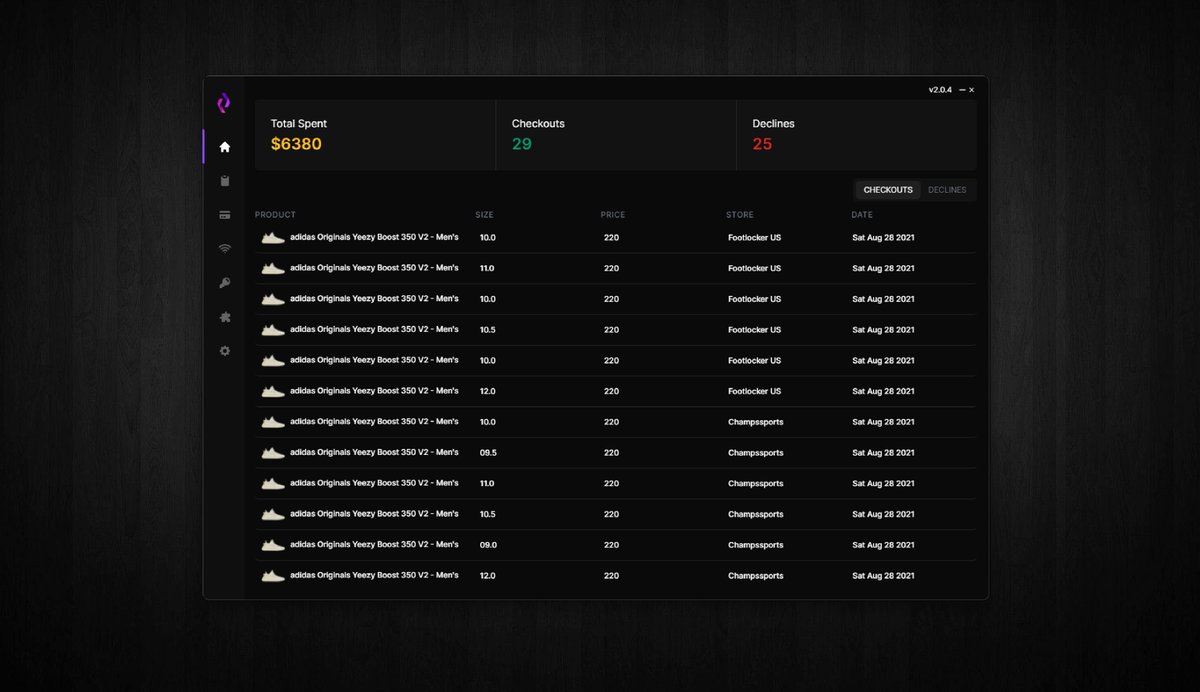
Task: Click product name in Footlocker US size 11.0 row
Action: click(374, 268)
